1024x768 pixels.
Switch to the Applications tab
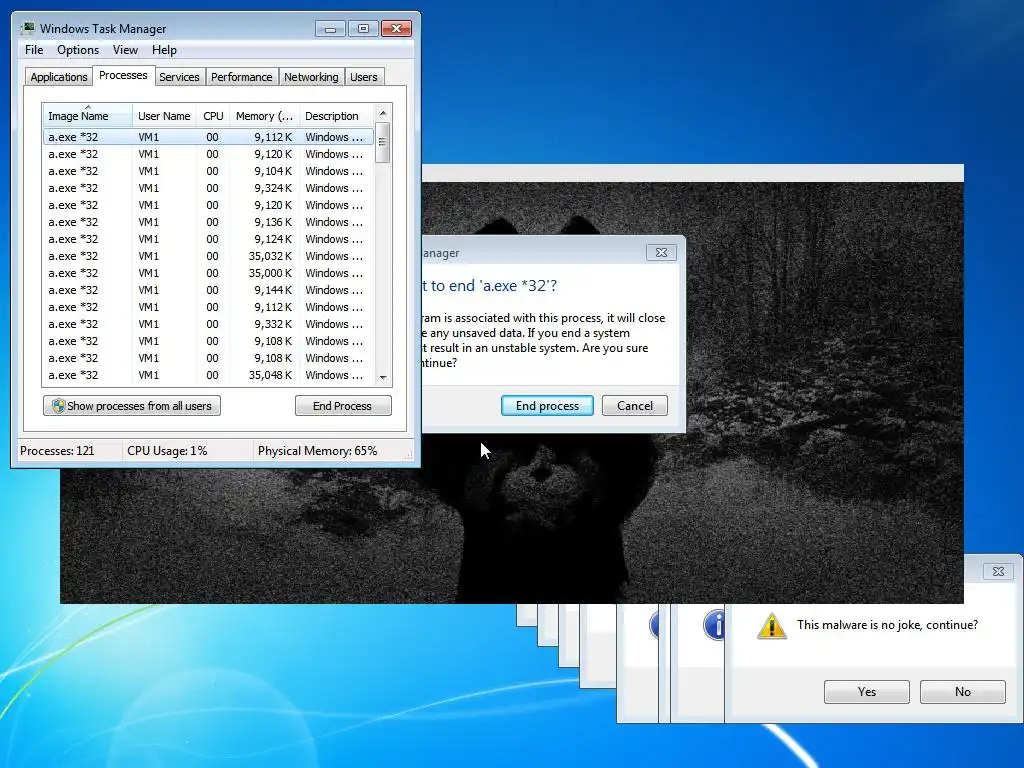coord(59,77)
